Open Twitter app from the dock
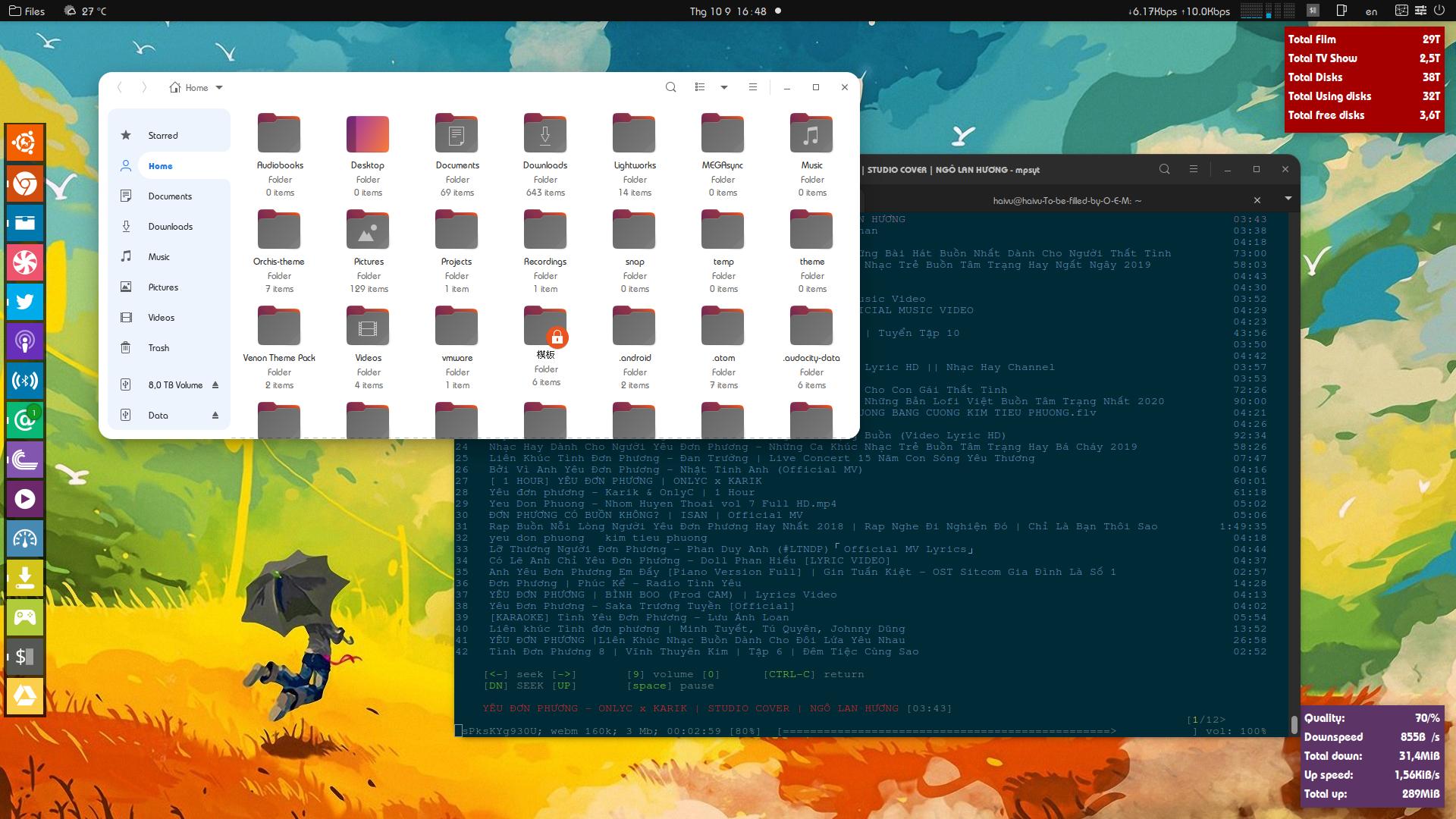Screen dimensions: 1456x819 [25, 302]
